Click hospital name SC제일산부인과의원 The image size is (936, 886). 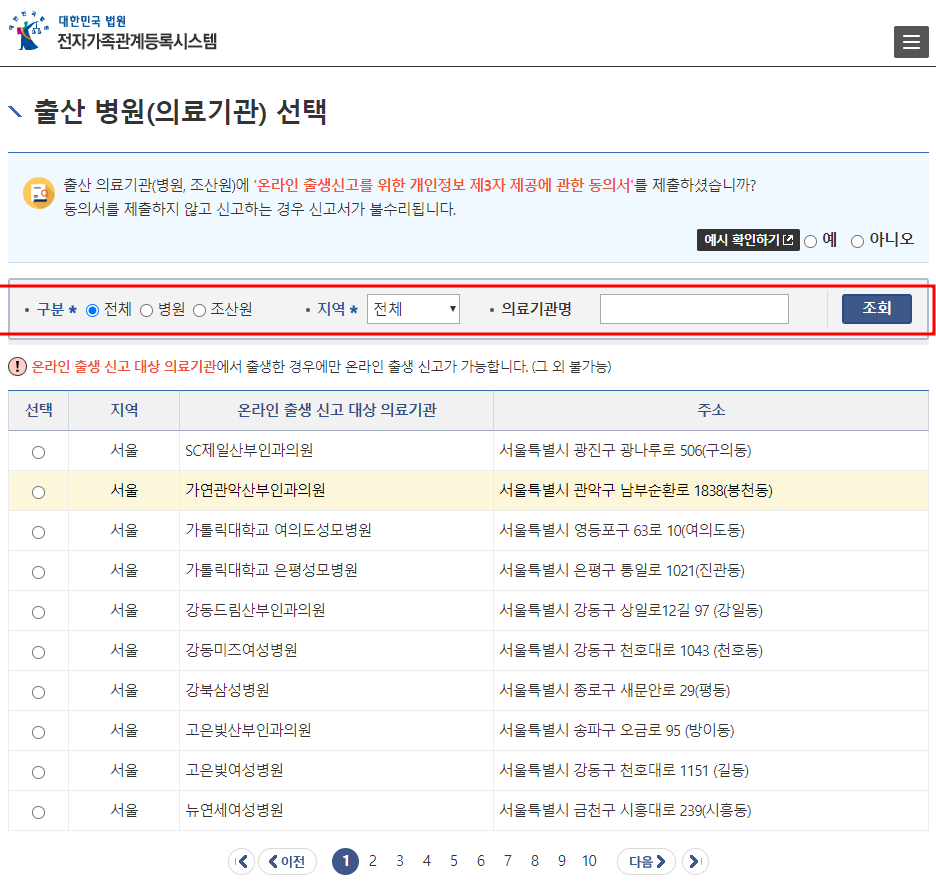click(x=249, y=450)
